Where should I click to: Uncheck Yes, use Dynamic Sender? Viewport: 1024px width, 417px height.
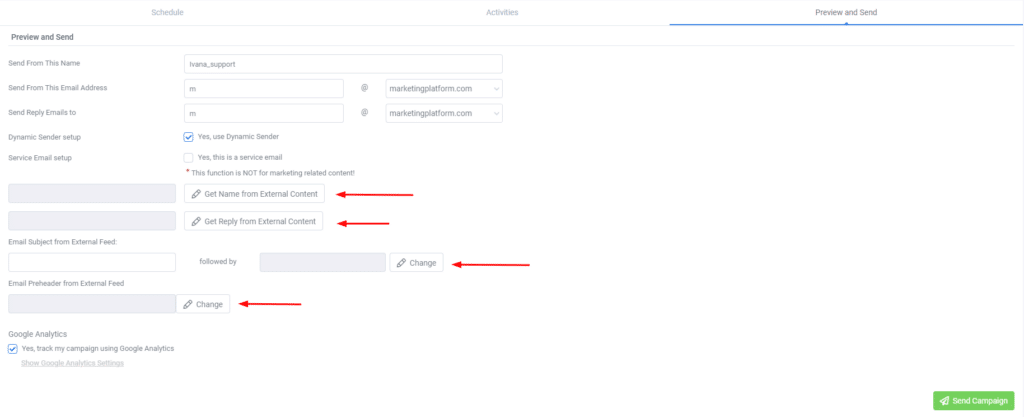click(189, 137)
